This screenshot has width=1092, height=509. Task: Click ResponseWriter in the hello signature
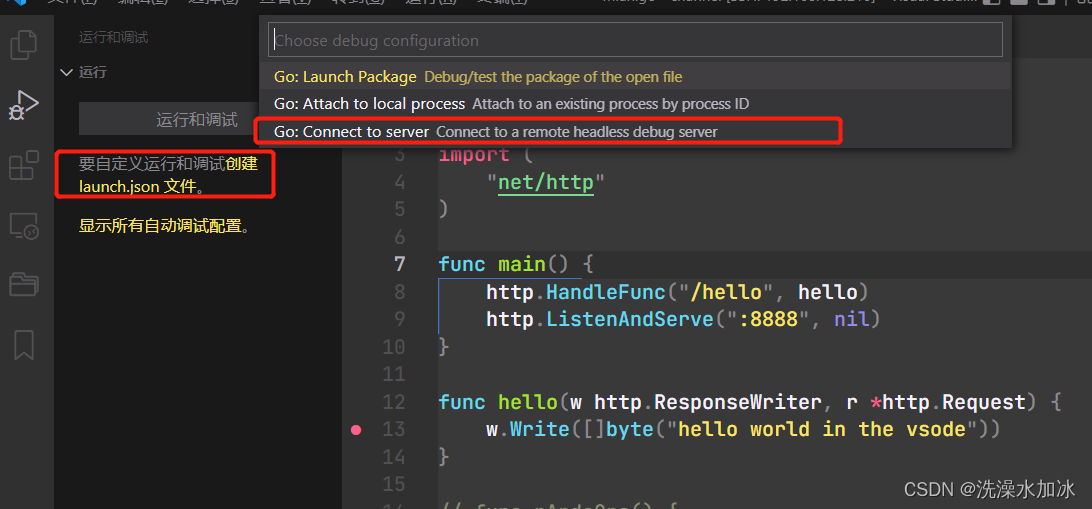click(738, 402)
